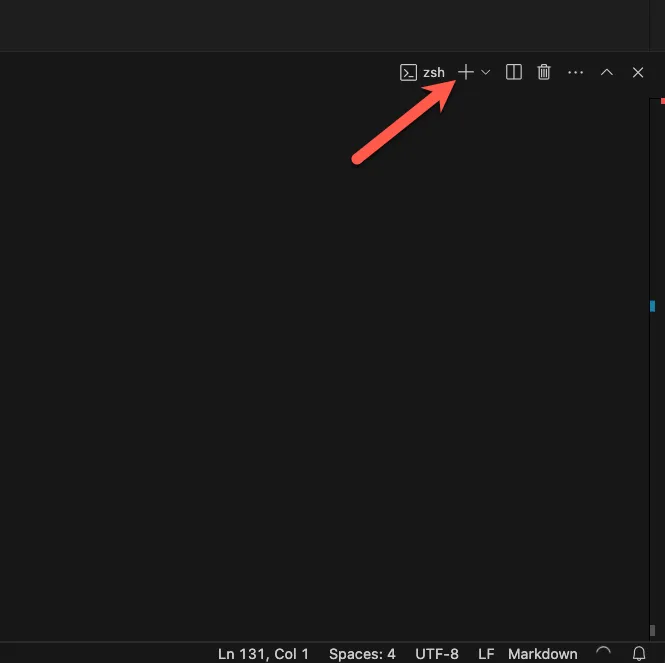Kill the terminal using the trash icon
The width and height of the screenshot is (665, 663).
[x=544, y=72]
